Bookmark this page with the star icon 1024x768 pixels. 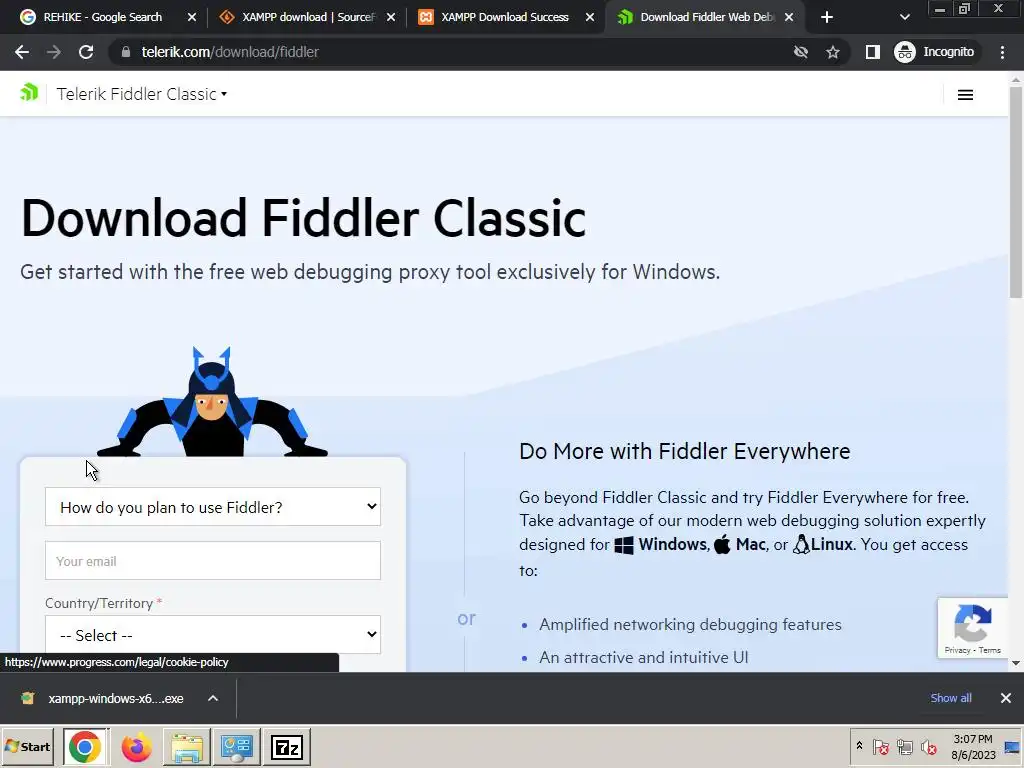[x=833, y=52]
